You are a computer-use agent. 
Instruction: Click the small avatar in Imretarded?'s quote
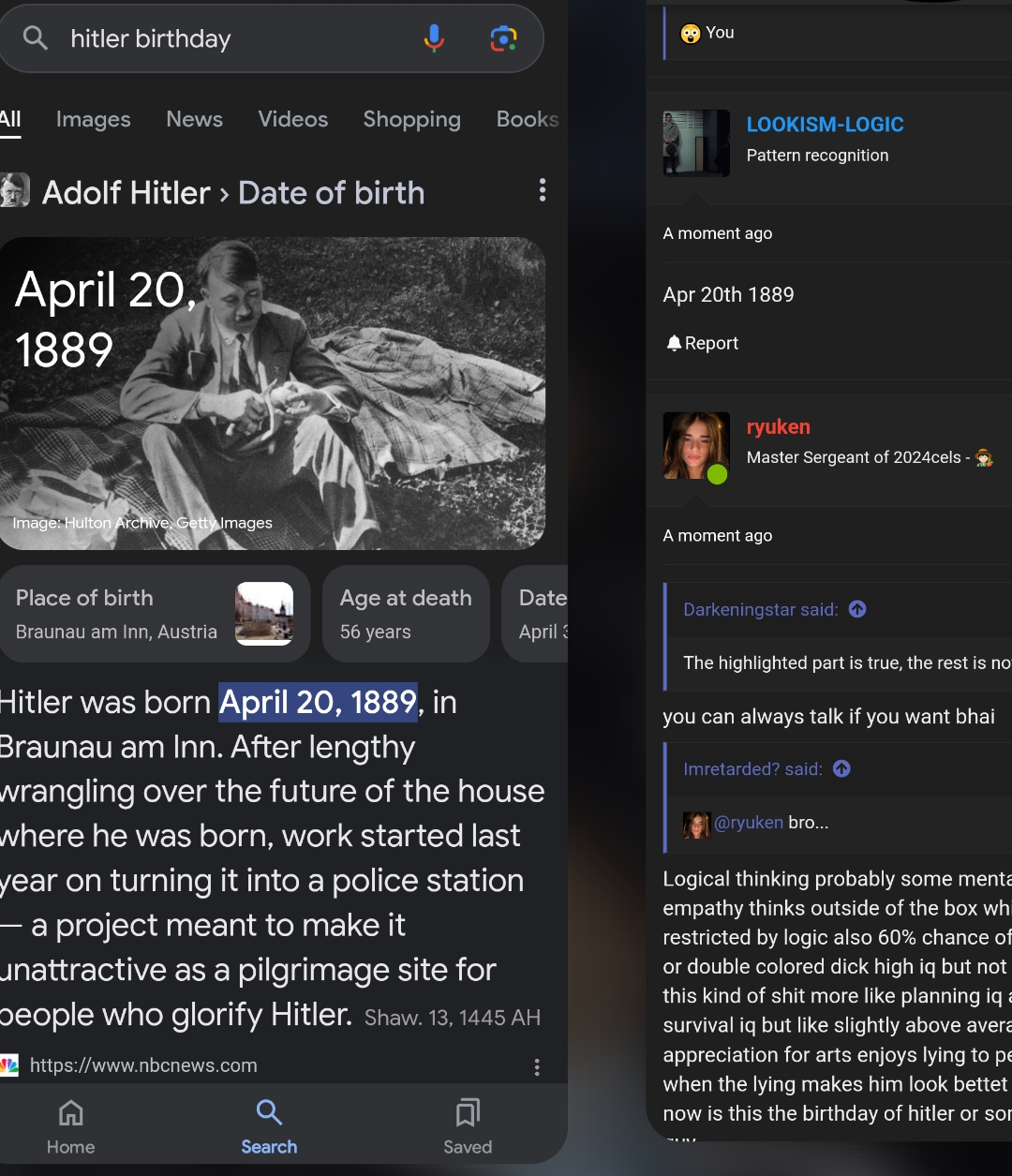point(696,825)
